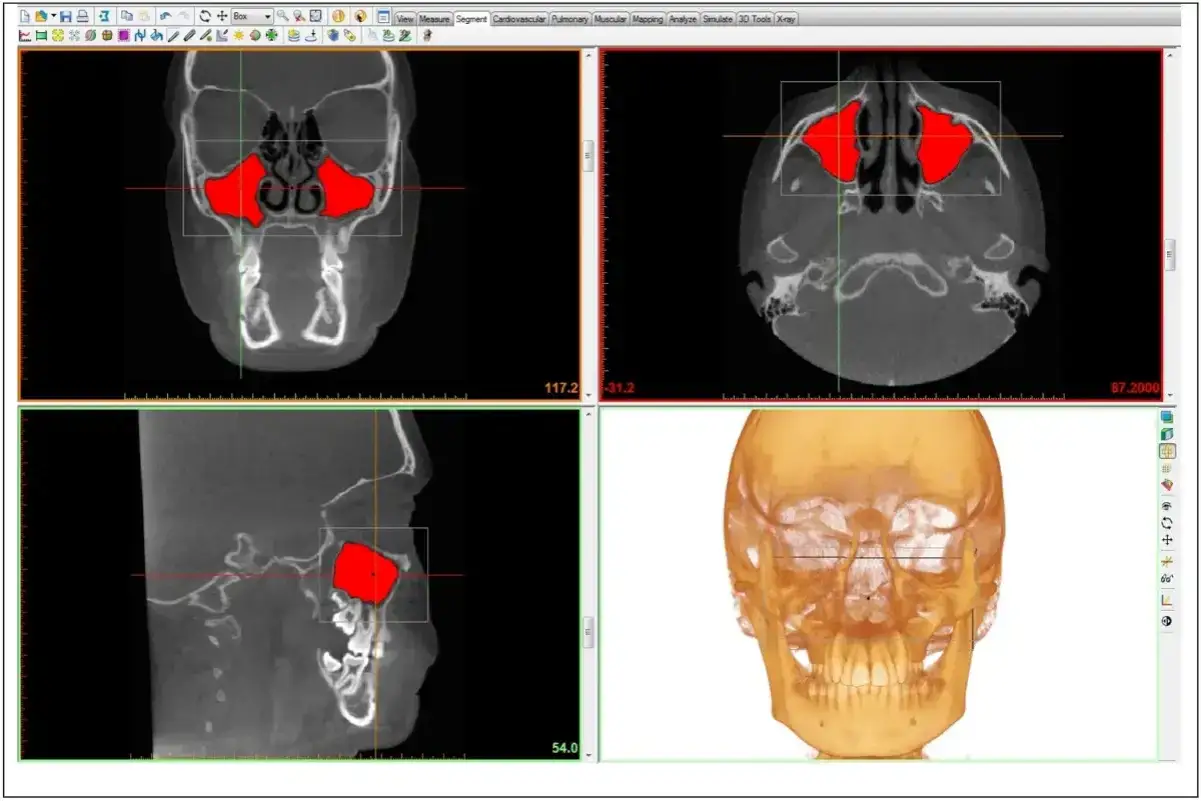Open the Box selection dropdown

(x=252, y=17)
